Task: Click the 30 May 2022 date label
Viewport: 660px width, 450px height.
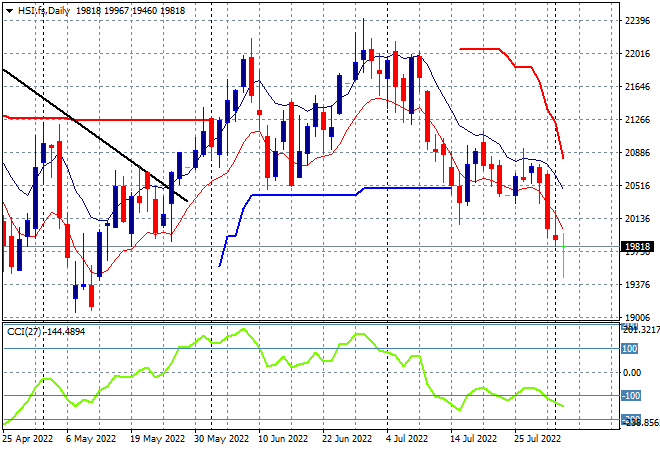Action: coord(221,439)
